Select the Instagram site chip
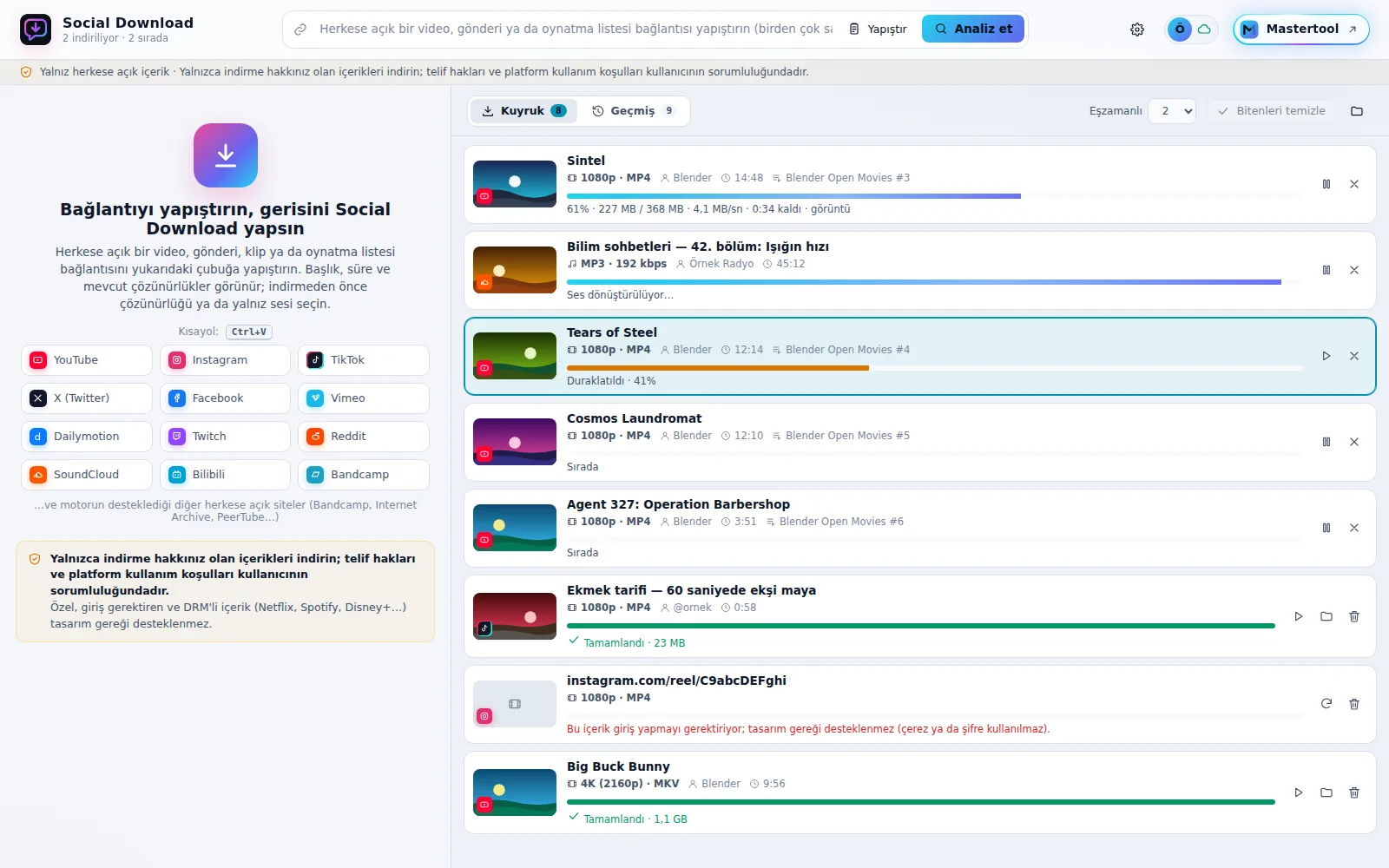1389x868 pixels. (225, 360)
